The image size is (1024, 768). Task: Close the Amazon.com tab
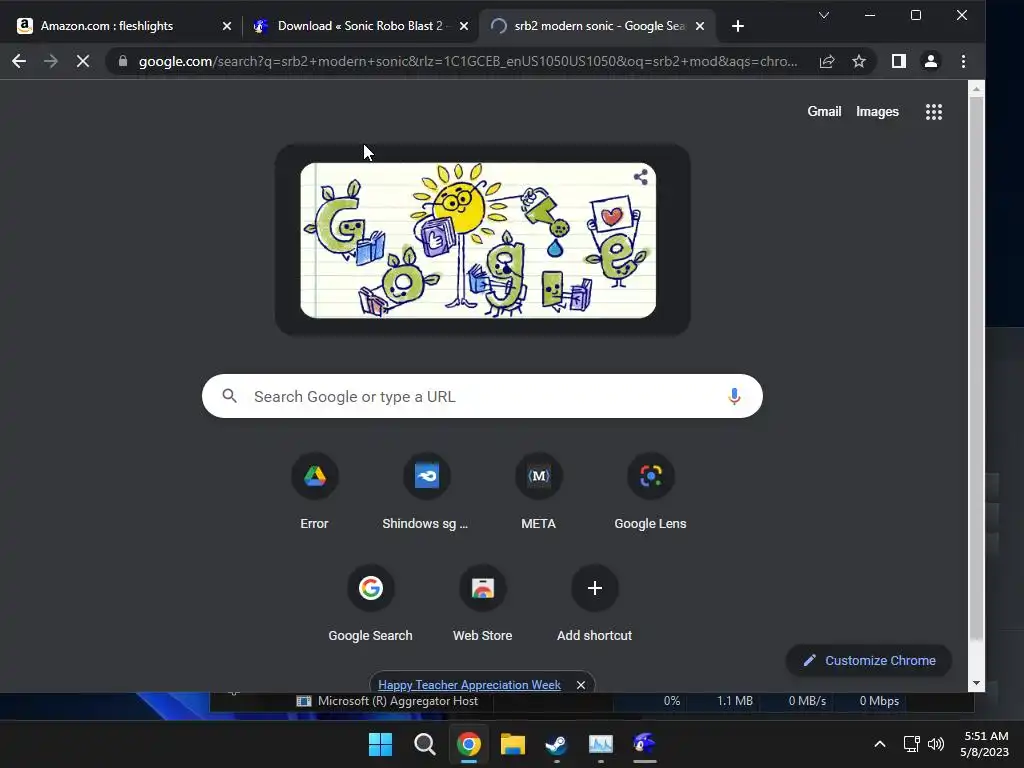pyautogui.click(x=227, y=26)
